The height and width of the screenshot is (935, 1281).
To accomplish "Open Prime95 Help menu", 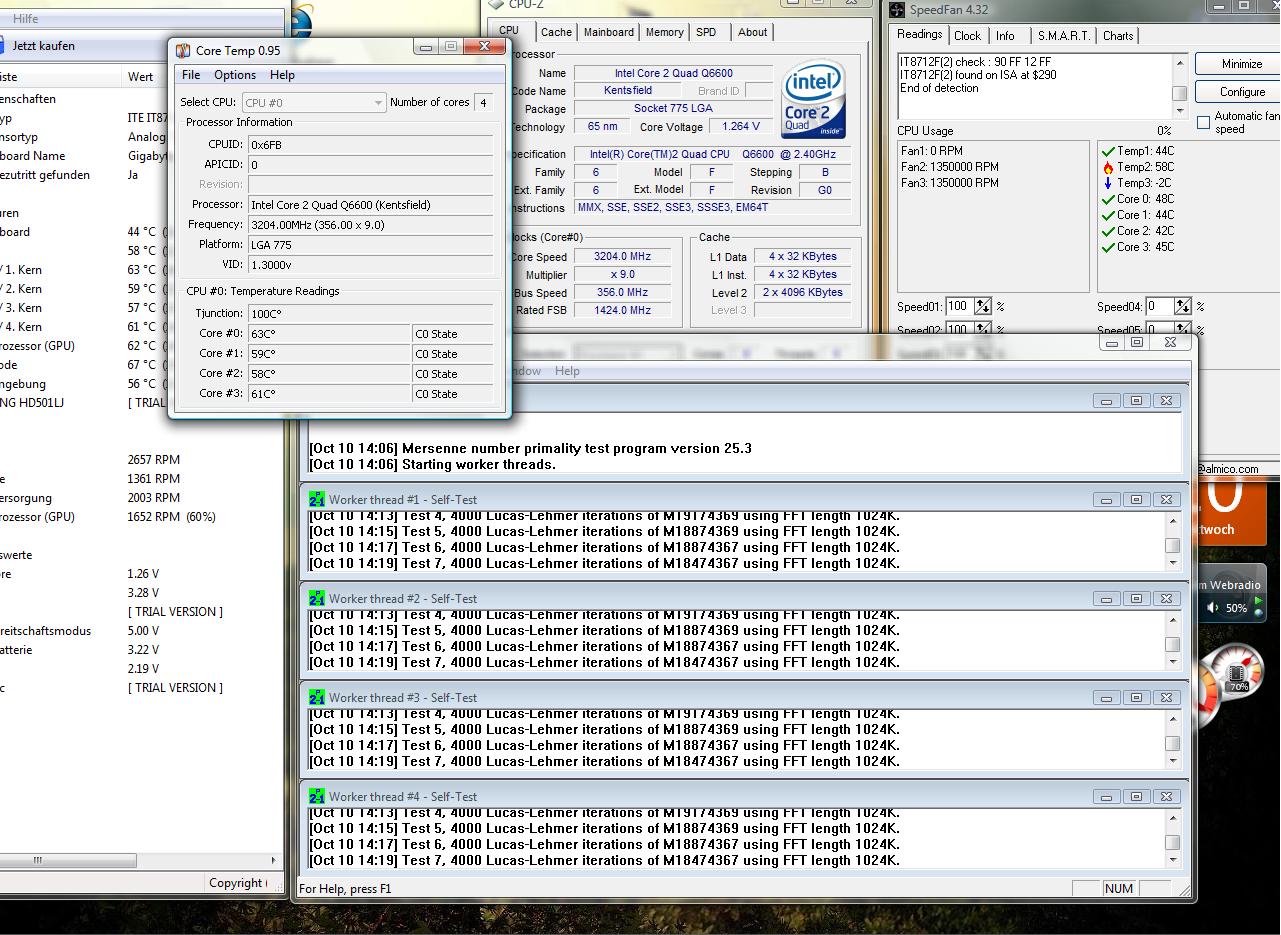I will (567, 371).
